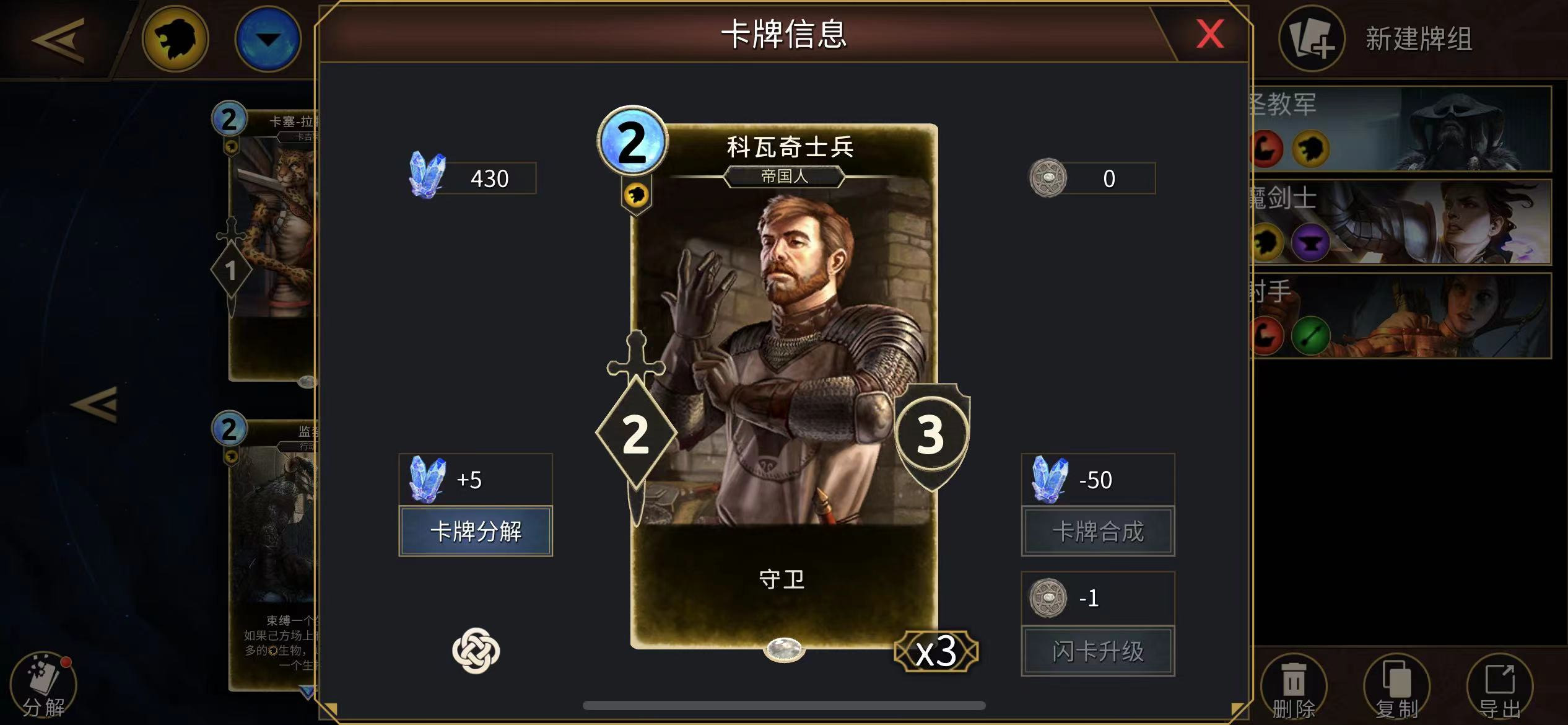Select the 射手 deck

pyautogui.click(x=1401, y=316)
